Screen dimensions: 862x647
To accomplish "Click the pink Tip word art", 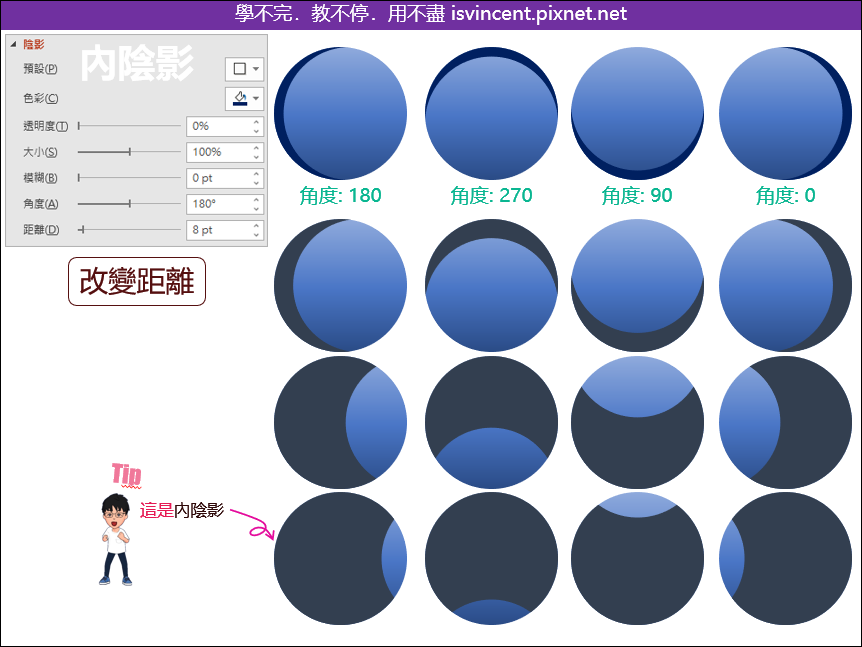I will tap(127, 475).
